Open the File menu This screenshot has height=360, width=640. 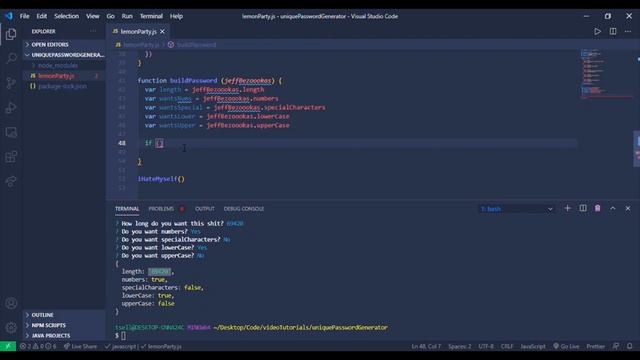24,16
